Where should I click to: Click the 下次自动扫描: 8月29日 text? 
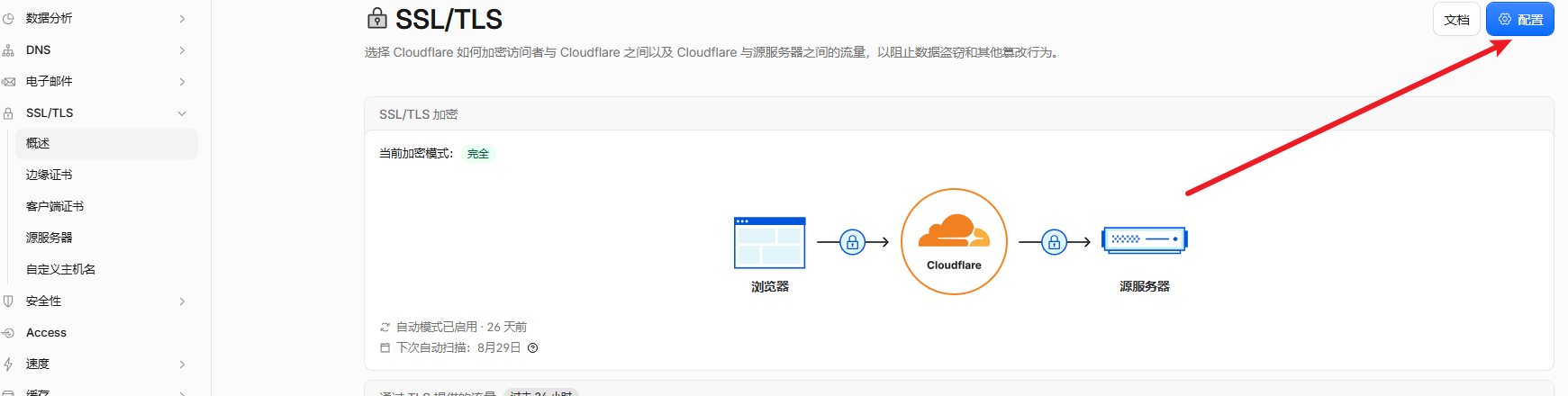458,348
